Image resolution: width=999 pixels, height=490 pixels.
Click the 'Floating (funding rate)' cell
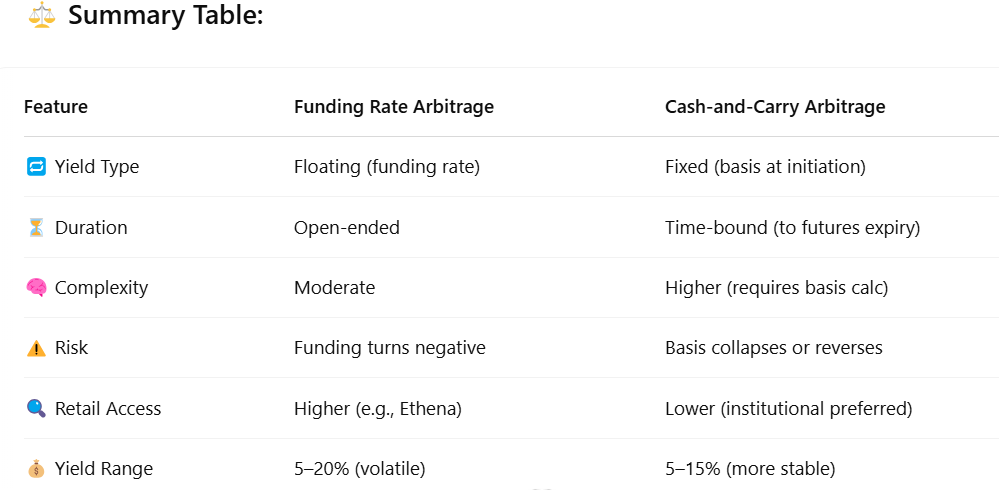[387, 167]
